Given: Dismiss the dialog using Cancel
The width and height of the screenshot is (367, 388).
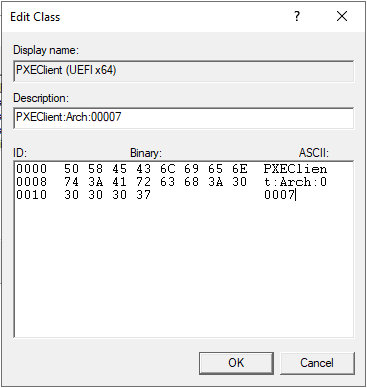Looking at the screenshot, I should 317,363.
